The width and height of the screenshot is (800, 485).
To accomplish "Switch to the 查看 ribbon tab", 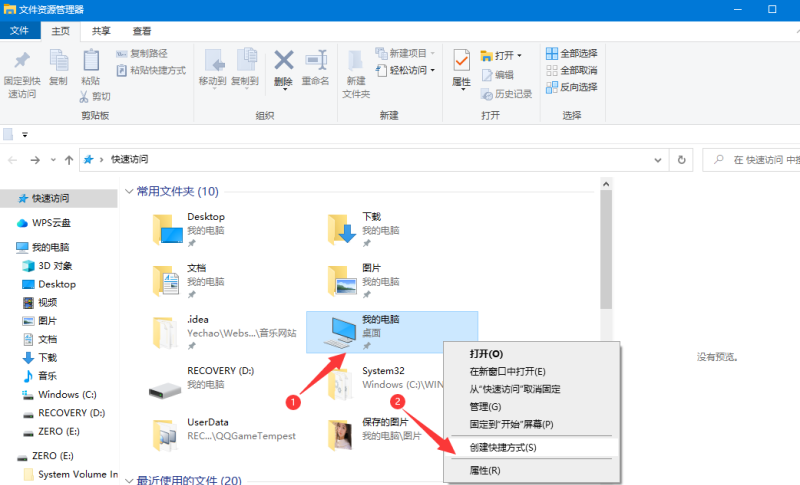I will (x=142, y=31).
